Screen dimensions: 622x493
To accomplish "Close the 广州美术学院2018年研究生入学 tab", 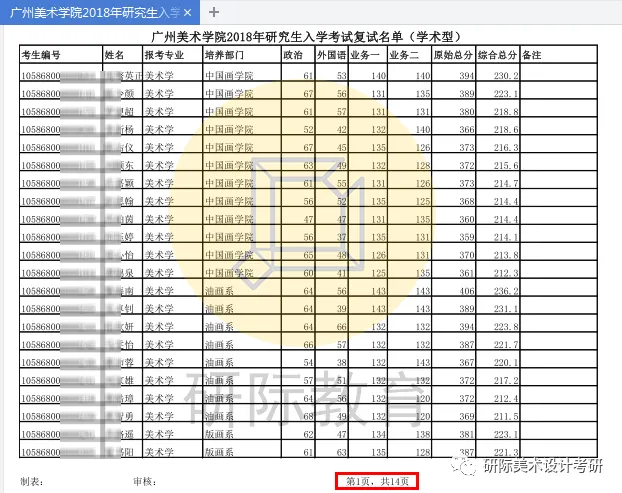I will coord(188,13).
